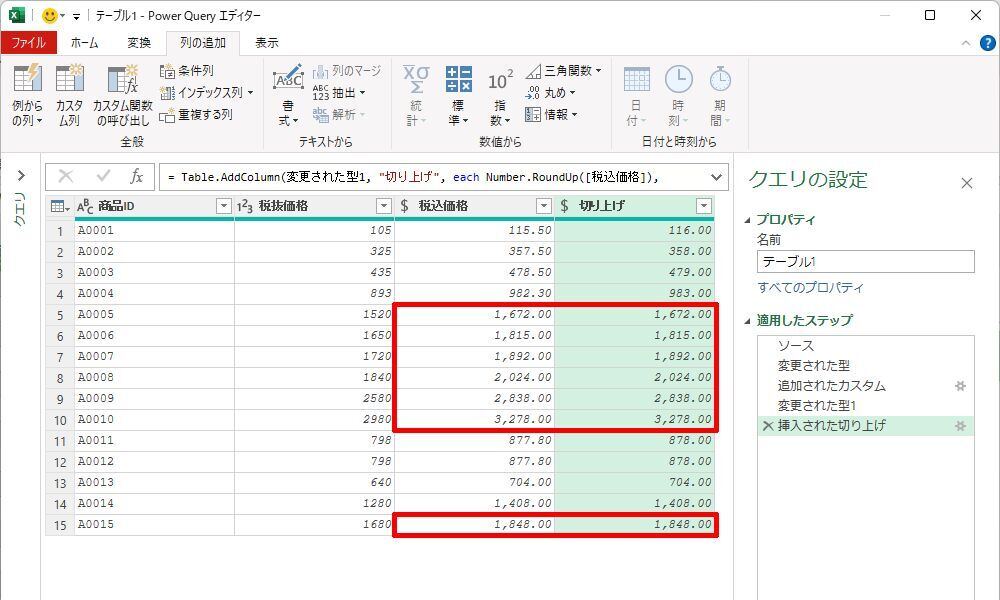Switch to the View tab (表示)
1000x600 pixels.
[267, 43]
